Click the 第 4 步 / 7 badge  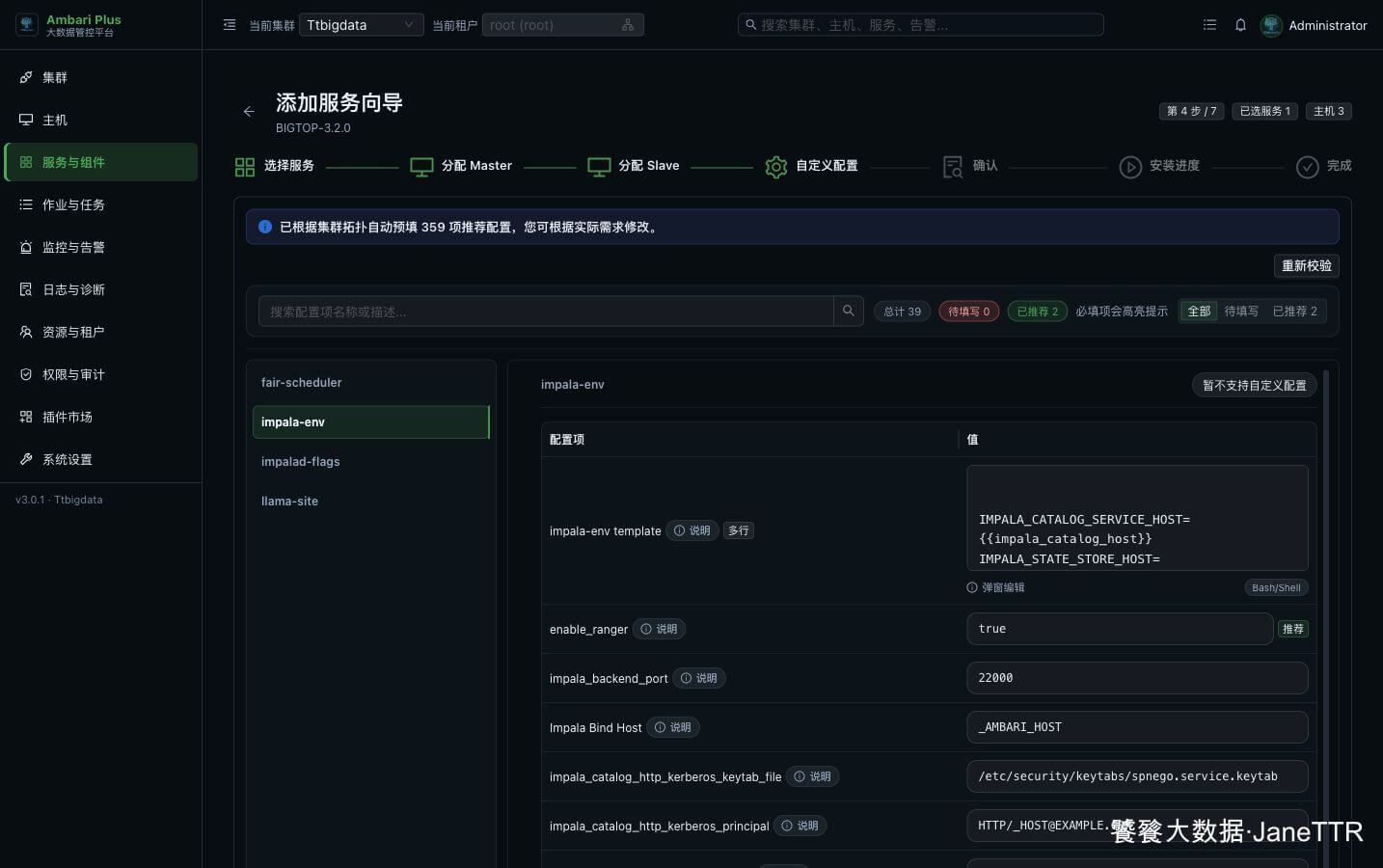1191,111
